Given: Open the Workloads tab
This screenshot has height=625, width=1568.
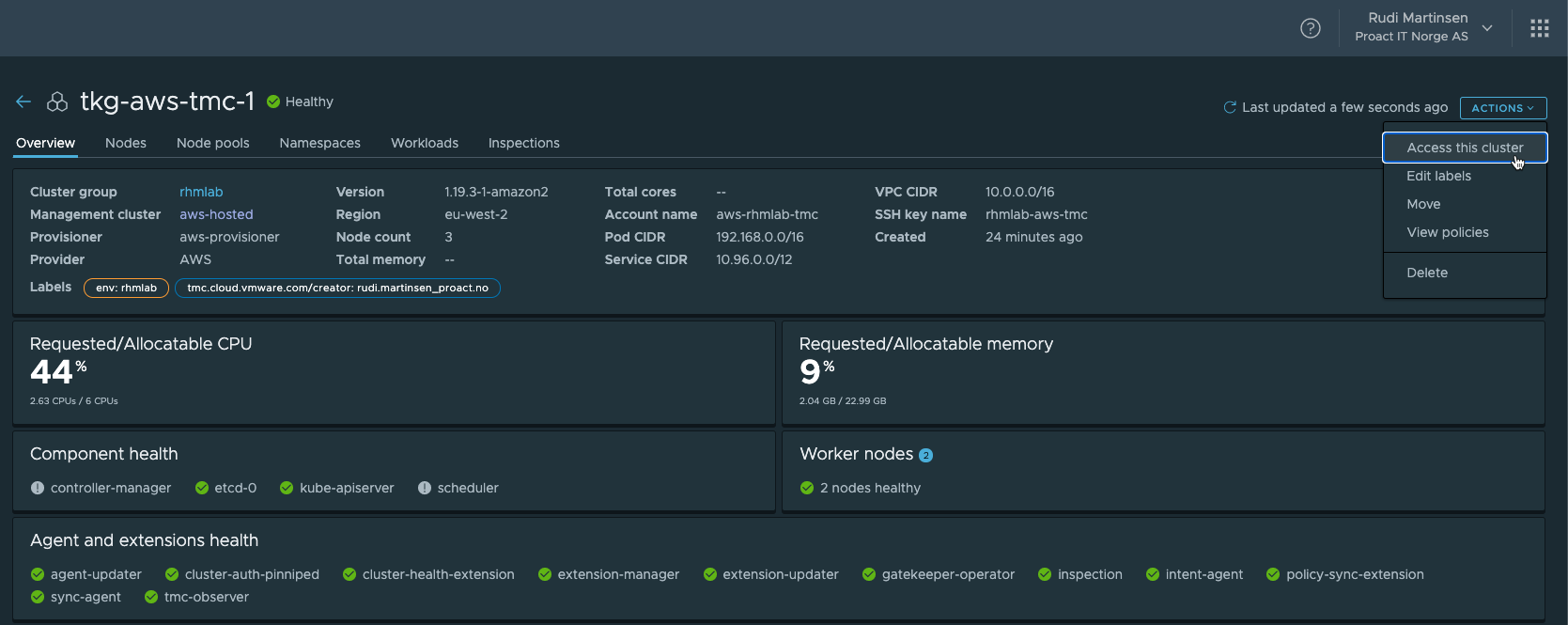Looking at the screenshot, I should click(425, 143).
